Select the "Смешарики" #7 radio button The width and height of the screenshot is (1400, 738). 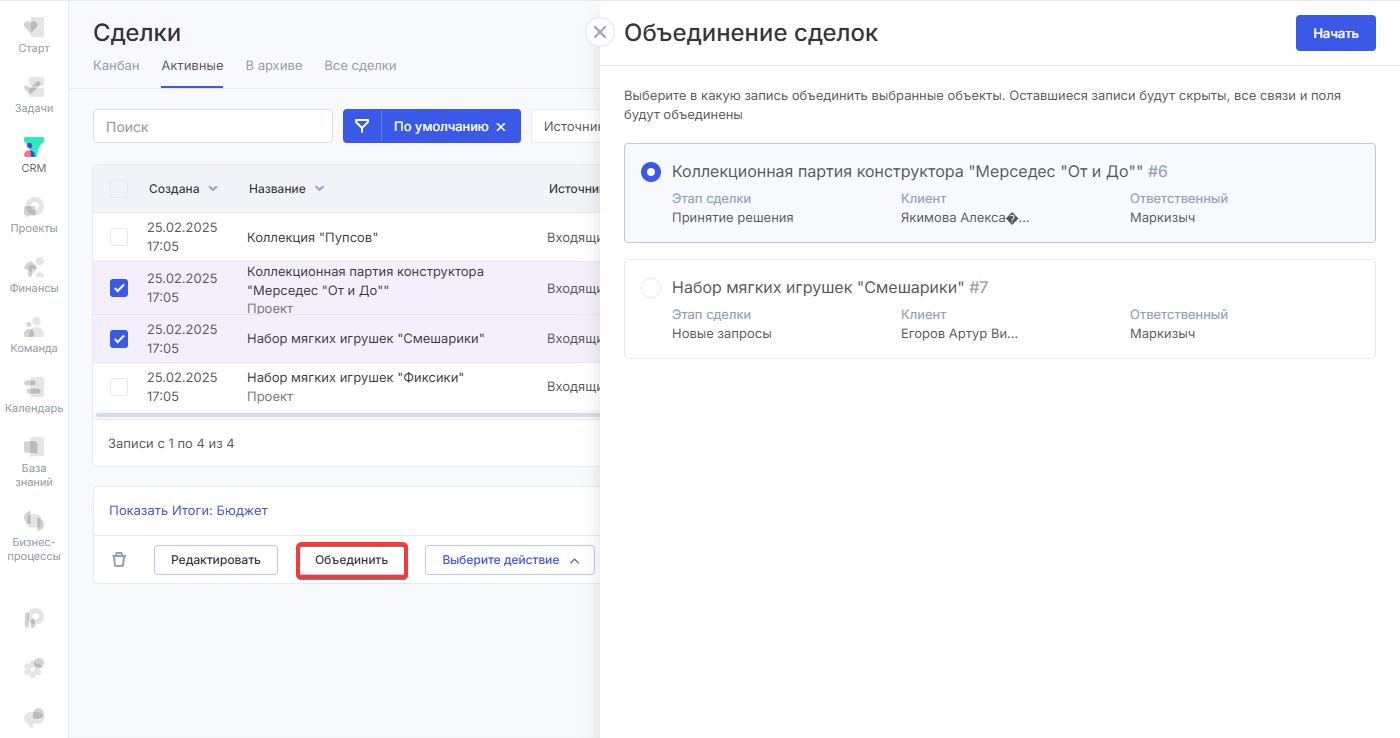click(x=651, y=288)
